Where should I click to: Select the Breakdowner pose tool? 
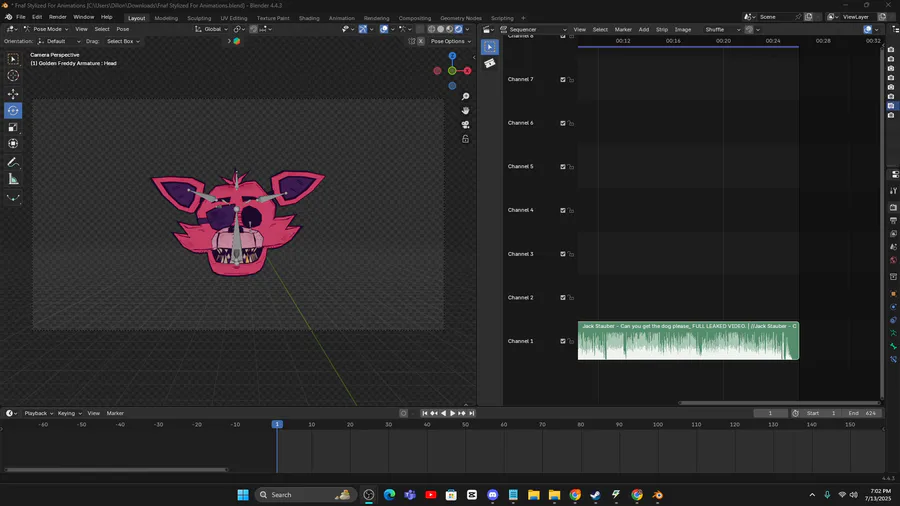coord(13,198)
